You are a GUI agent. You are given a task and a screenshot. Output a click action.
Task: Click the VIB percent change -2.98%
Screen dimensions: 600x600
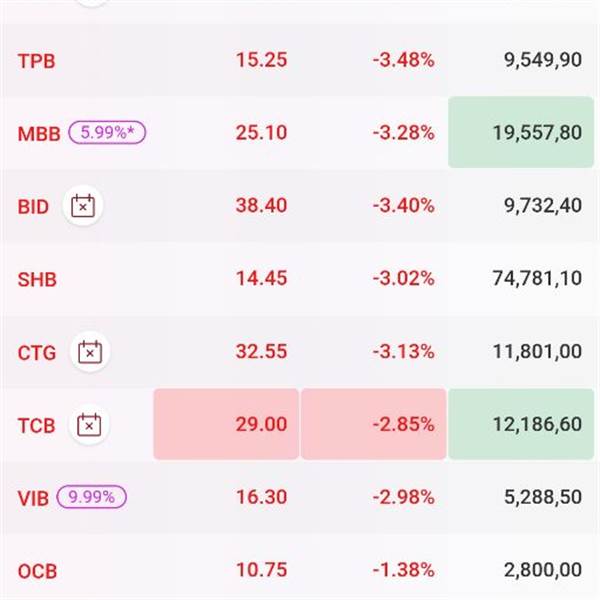(x=403, y=498)
